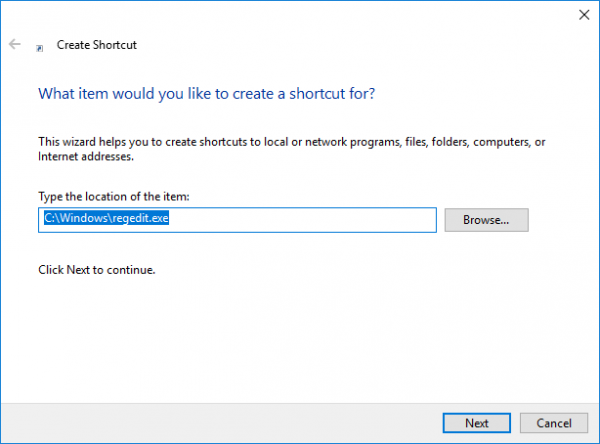This screenshot has height=444, width=600.
Task: Click the 'What item would you like' heading
Action: point(206,93)
